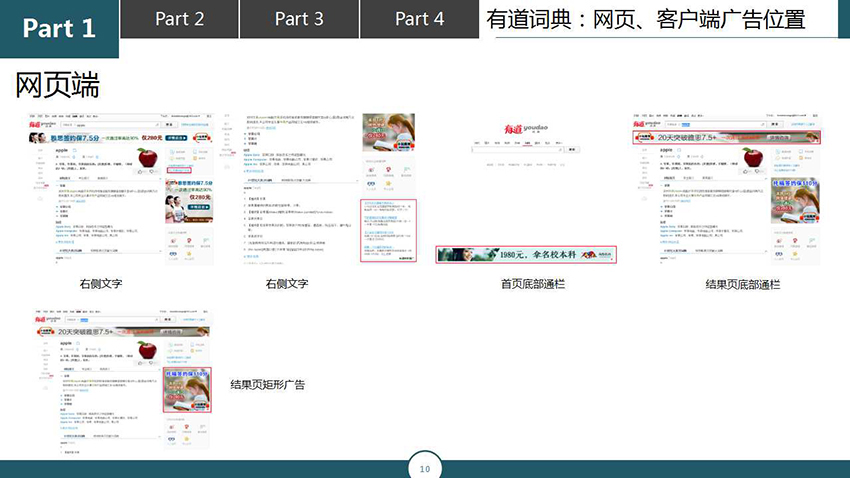The image size is (850, 478).
Task: Click the 首页底部通栏 caption
Action: (532, 284)
